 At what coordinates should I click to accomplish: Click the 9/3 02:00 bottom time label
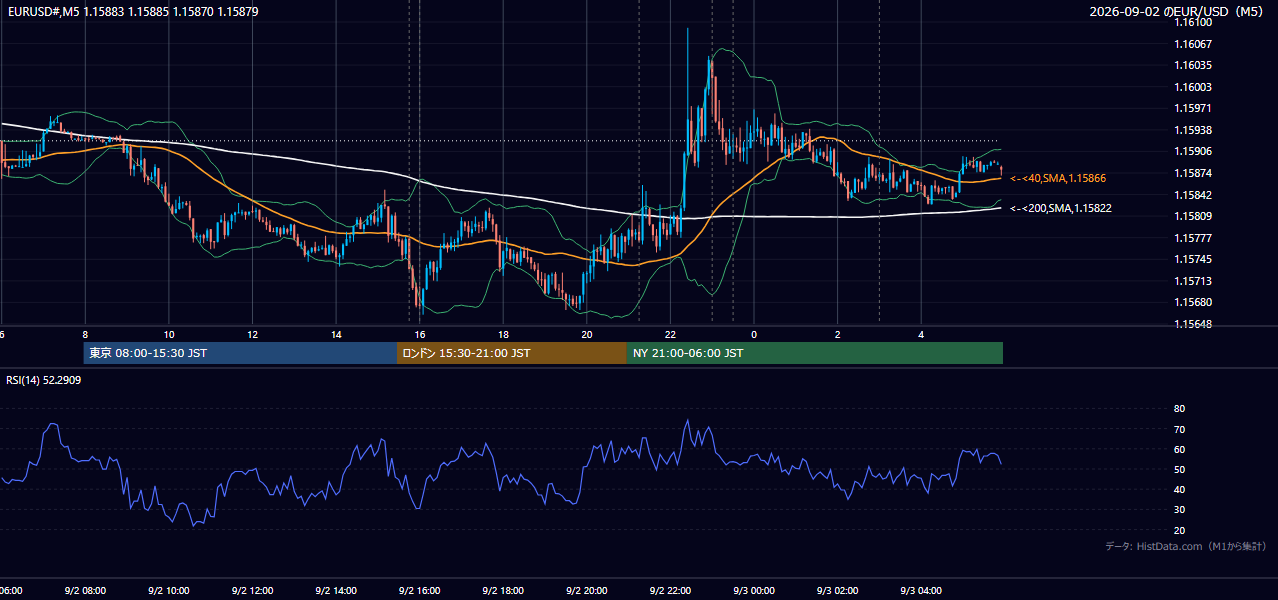tap(838, 591)
